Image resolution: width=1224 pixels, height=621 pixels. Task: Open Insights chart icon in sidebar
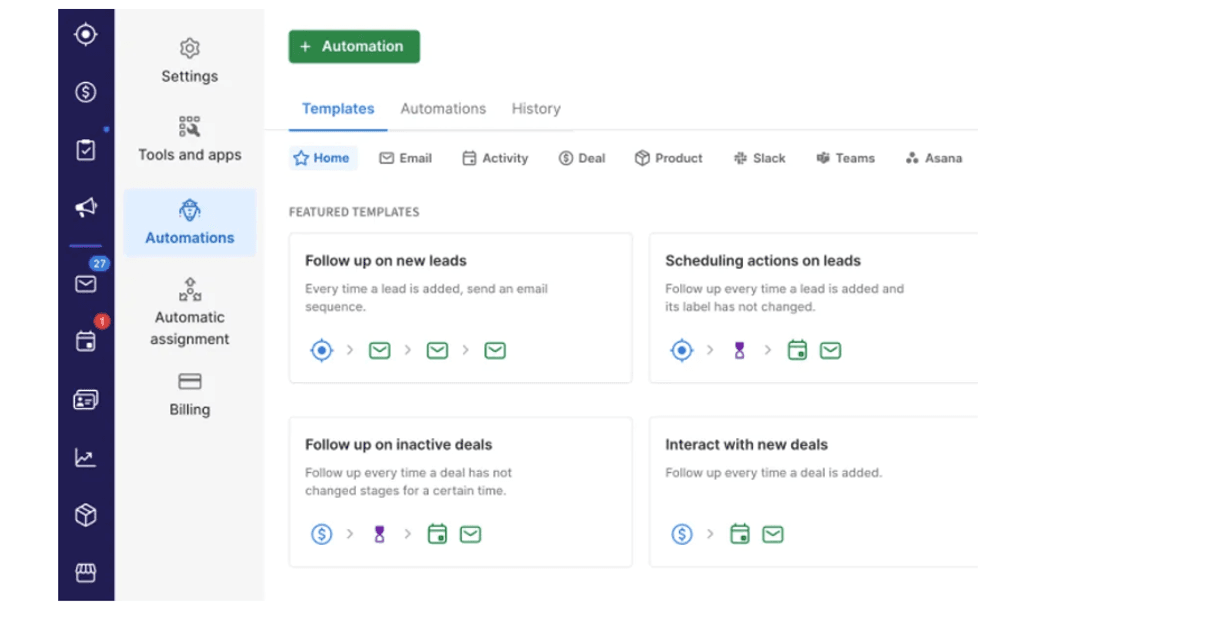[86, 458]
